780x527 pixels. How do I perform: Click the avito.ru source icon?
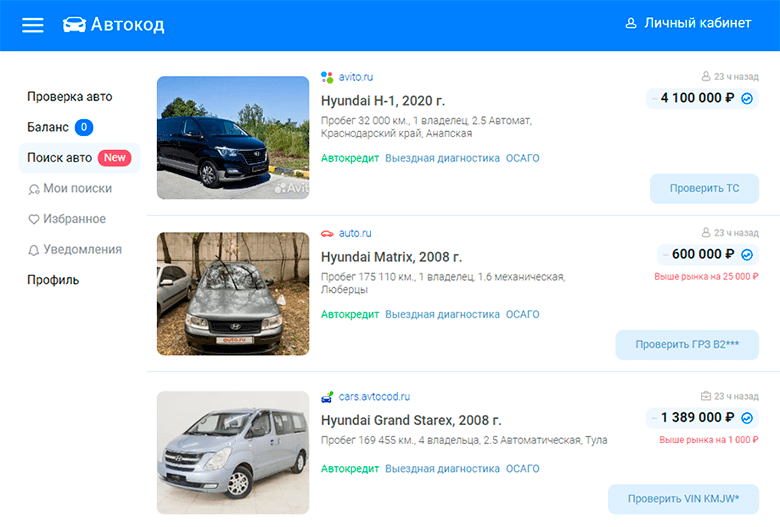pyautogui.click(x=327, y=77)
